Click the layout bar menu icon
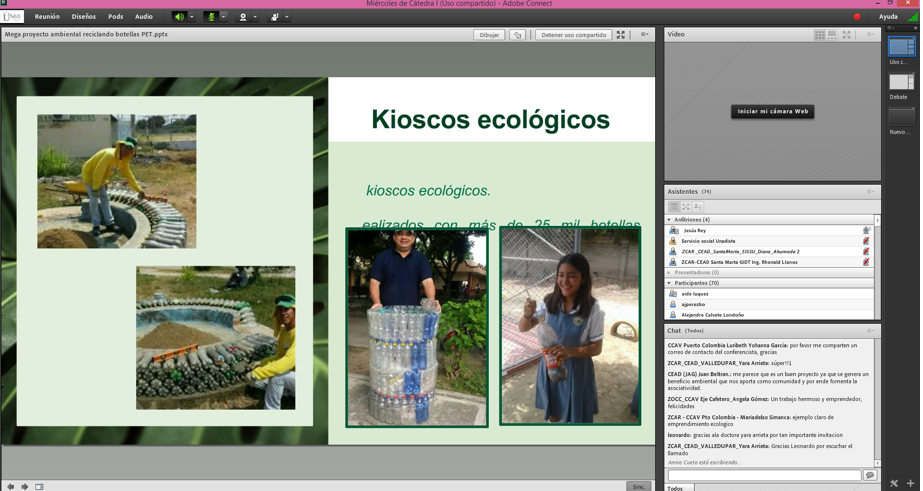 tap(891, 28)
